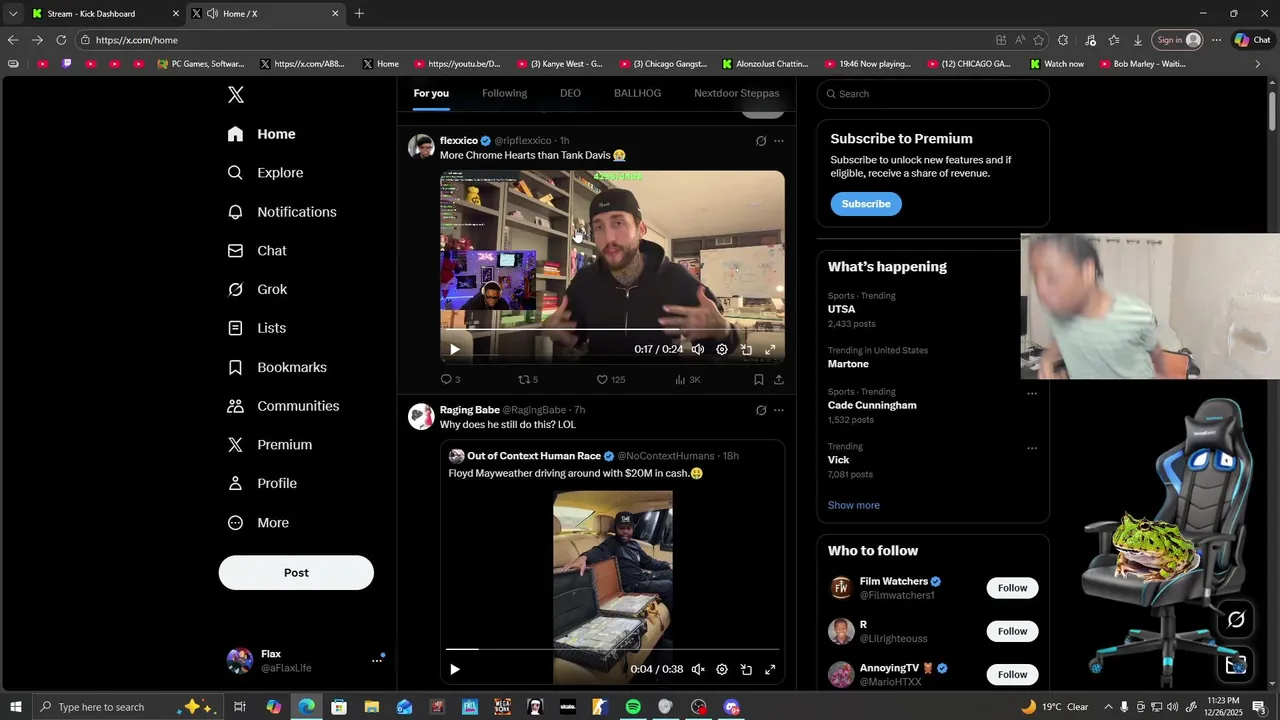The image size is (1280, 720).
Task: Switch to the Nextdoor Steppas tab
Action: (x=737, y=93)
